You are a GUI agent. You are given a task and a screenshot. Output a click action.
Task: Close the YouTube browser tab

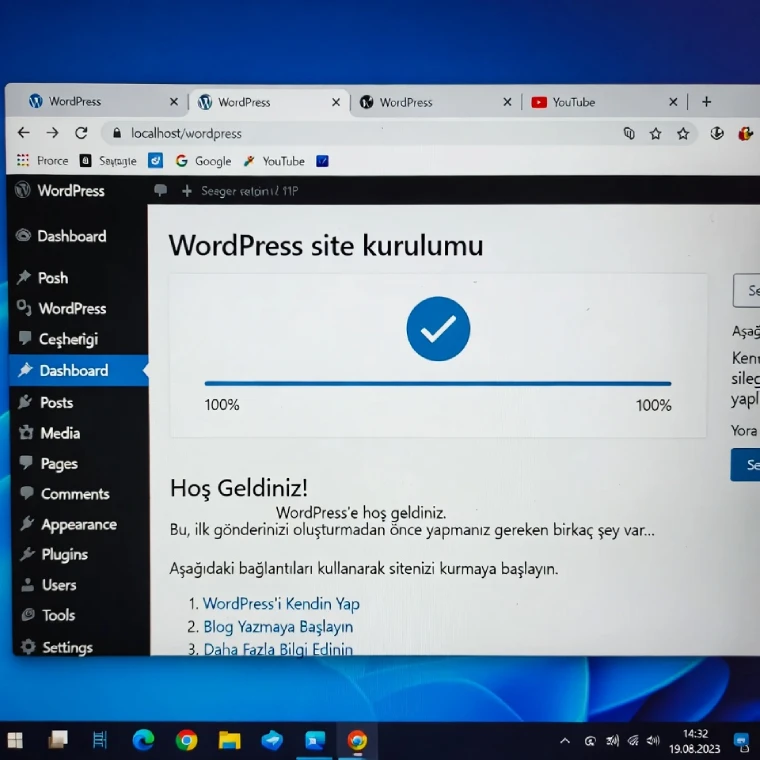pyautogui.click(x=673, y=102)
